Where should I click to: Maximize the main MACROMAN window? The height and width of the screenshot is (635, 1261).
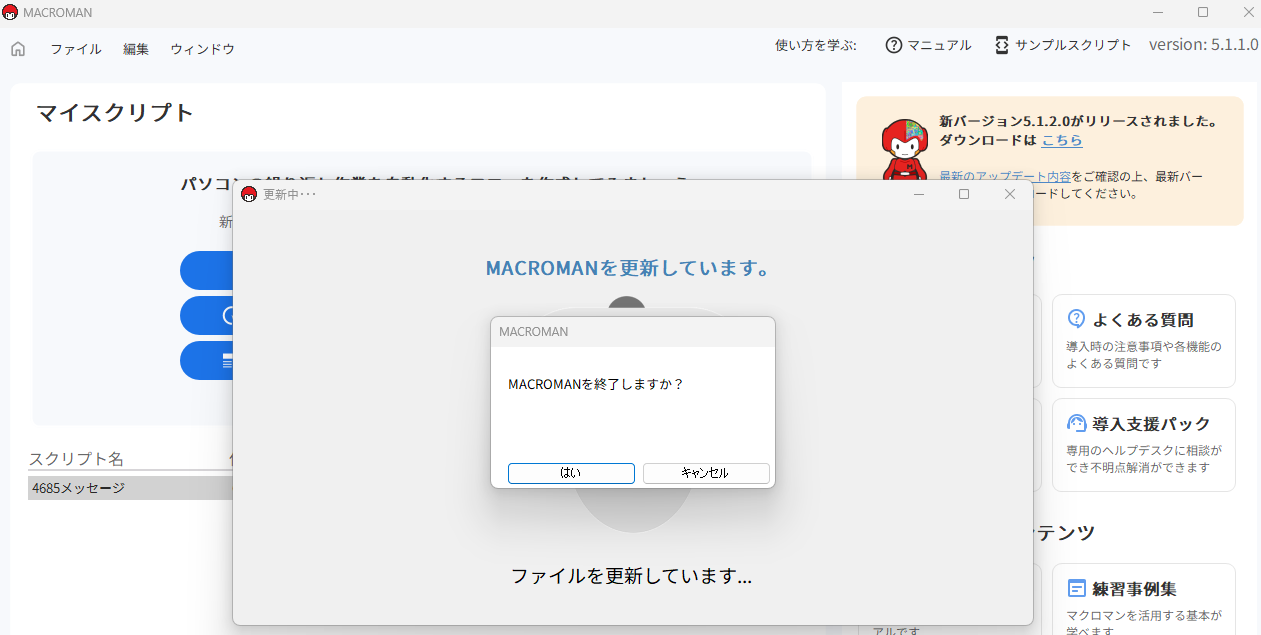coord(1203,12)
